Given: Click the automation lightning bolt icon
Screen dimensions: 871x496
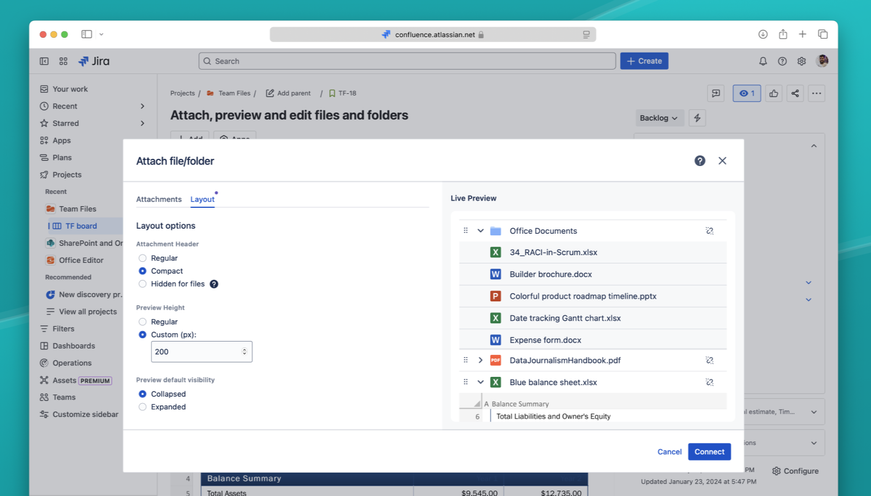Looking at the screenshot, I should [697, 118].
